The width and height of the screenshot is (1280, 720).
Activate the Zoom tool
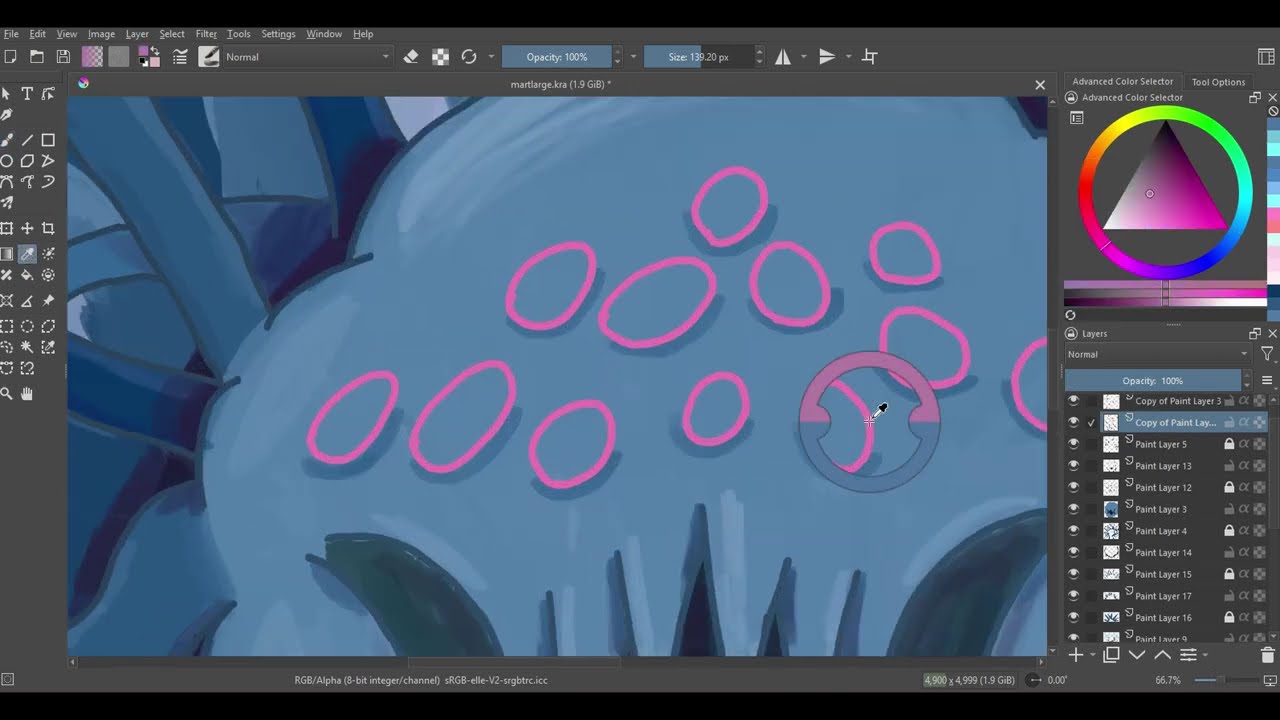(x=6, y=394)
